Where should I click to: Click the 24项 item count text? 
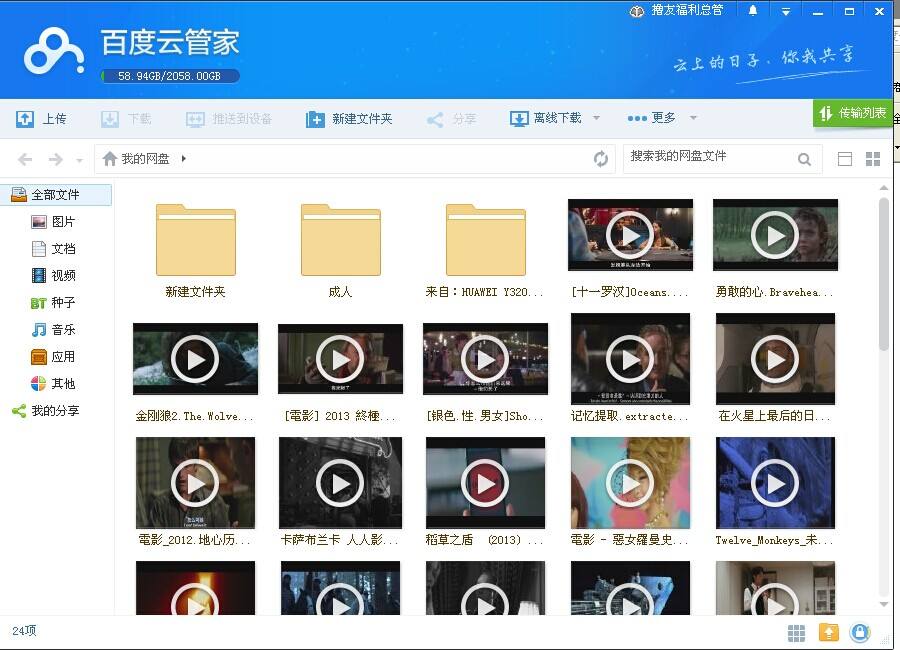pyautogui.click(x=24, y=630)
